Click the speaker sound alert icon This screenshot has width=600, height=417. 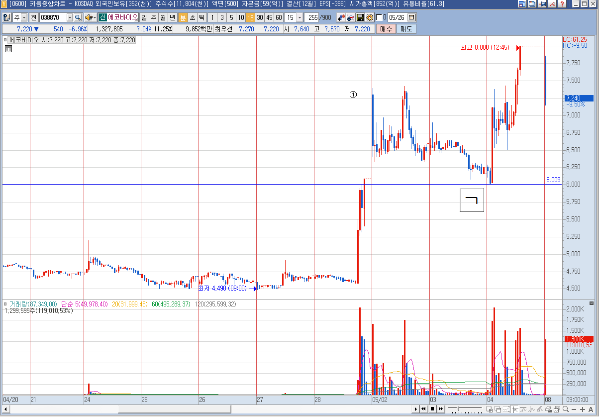click(x=90, y=18)
